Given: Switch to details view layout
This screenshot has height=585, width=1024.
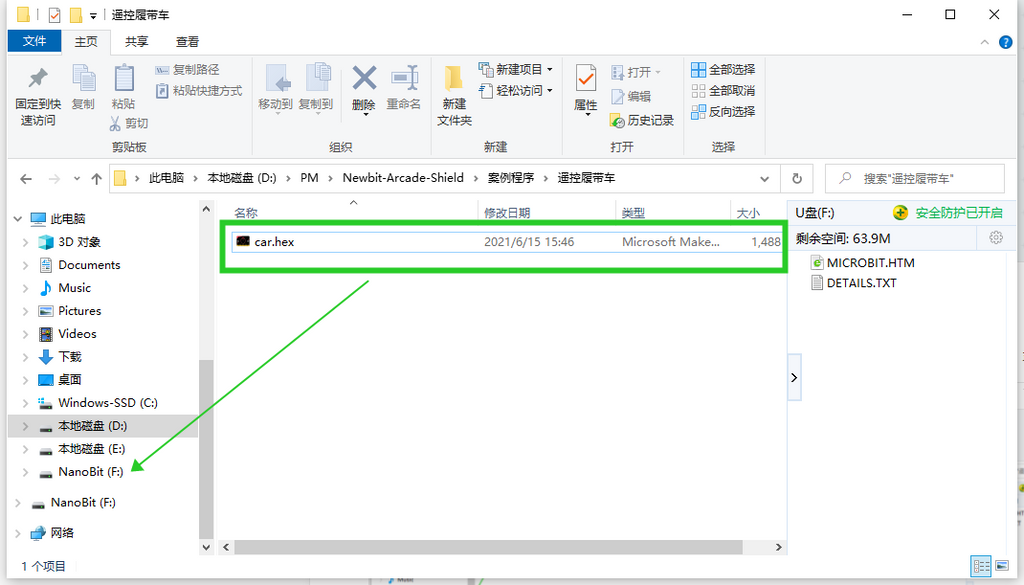Looking at the screenshot, I should pos(981,566).
